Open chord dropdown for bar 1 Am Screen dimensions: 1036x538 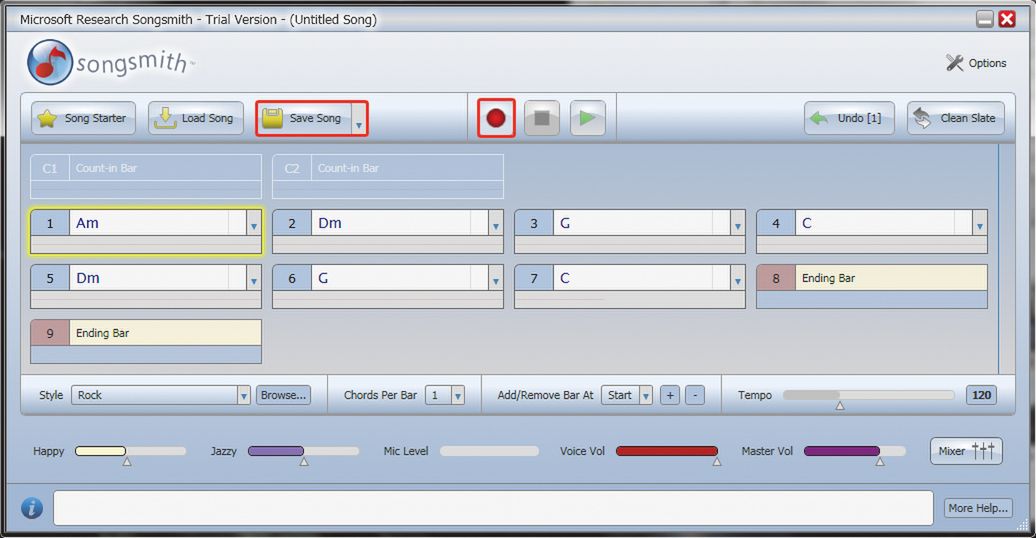254,223
